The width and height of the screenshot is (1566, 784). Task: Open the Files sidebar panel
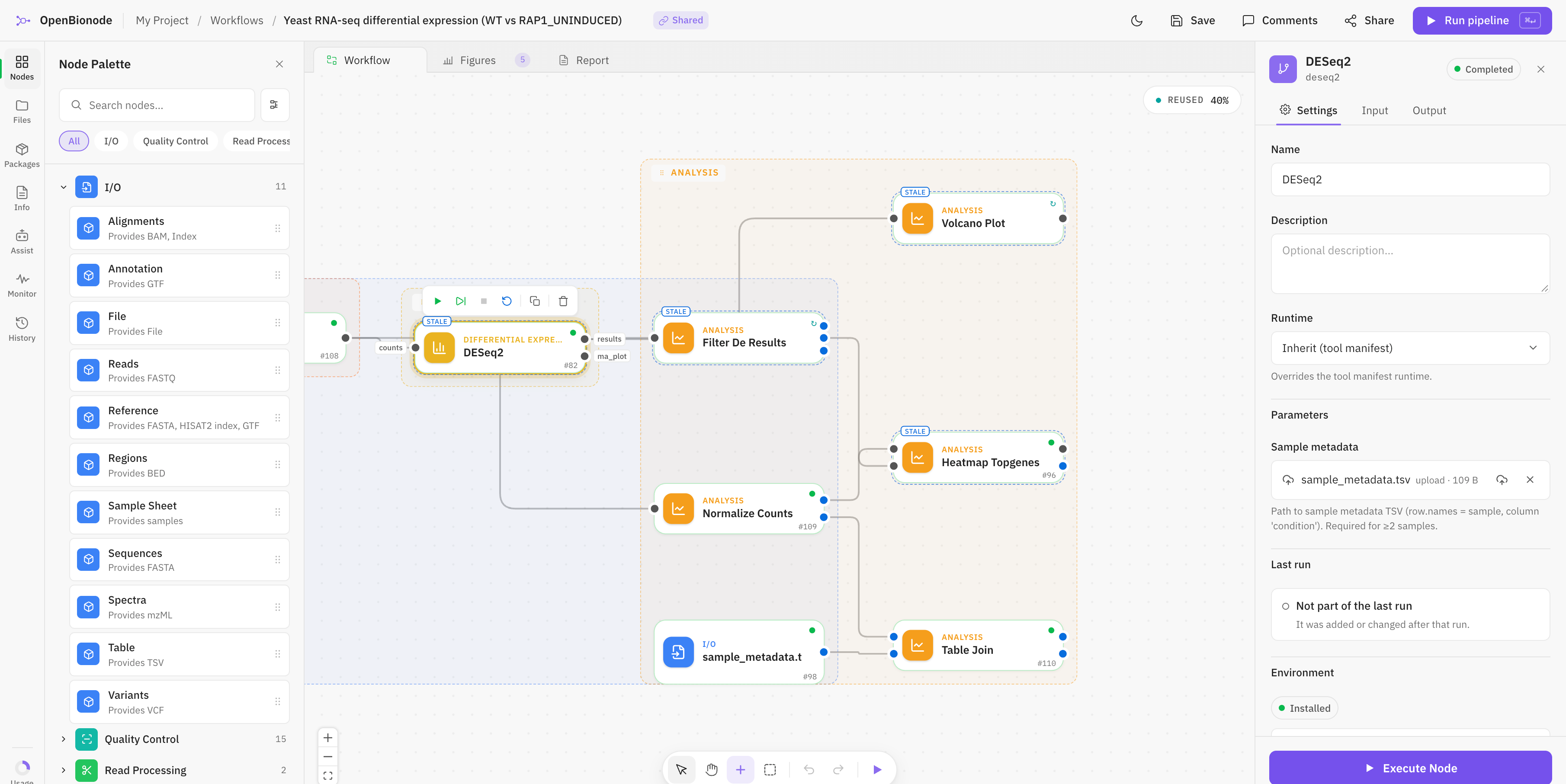pyautogui.click(x=22, y=111)
